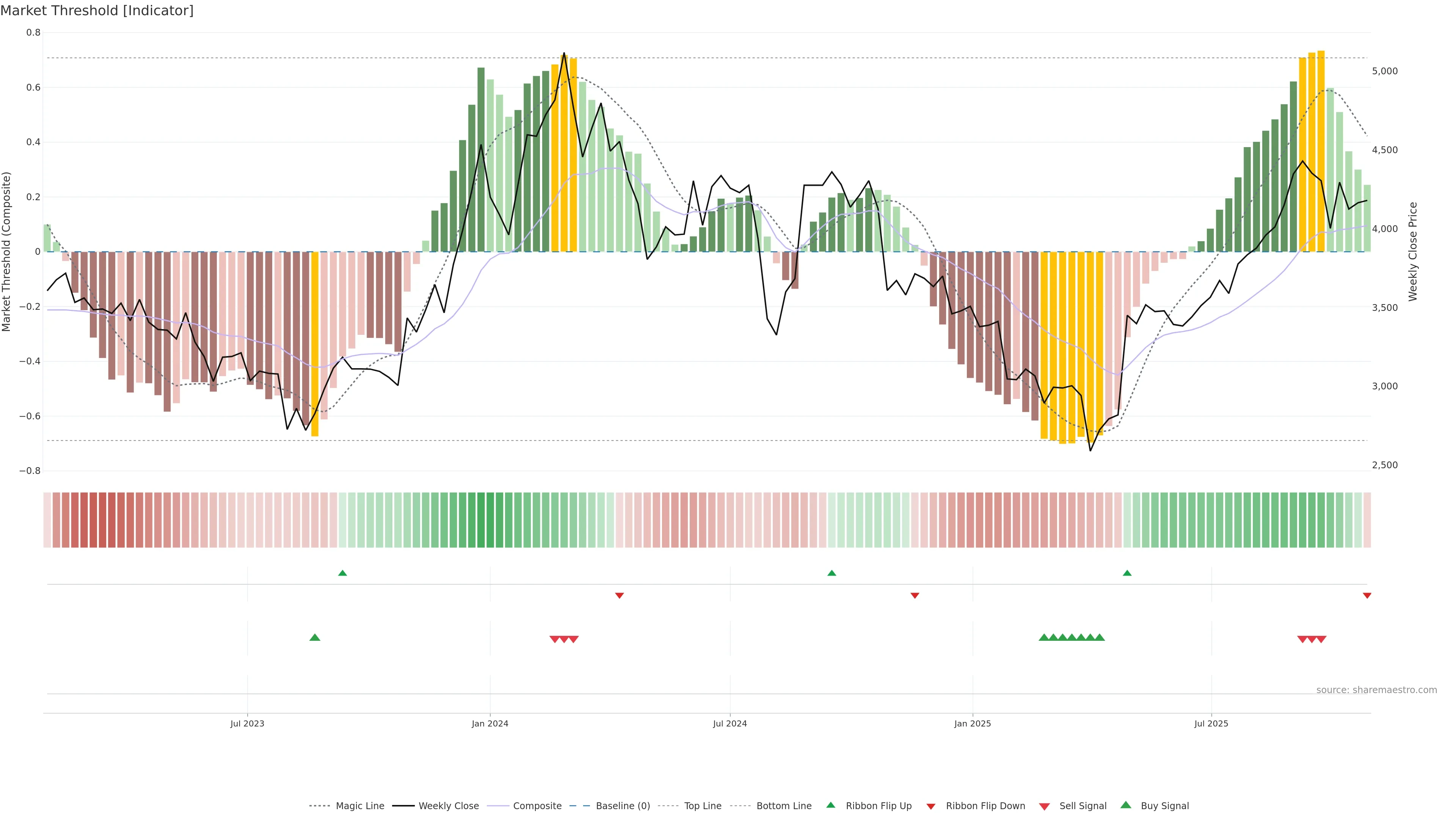Click Ribbon Flip Up marker in 2025
This screenshot has width=1456, height=819.
pos(1127,573)
